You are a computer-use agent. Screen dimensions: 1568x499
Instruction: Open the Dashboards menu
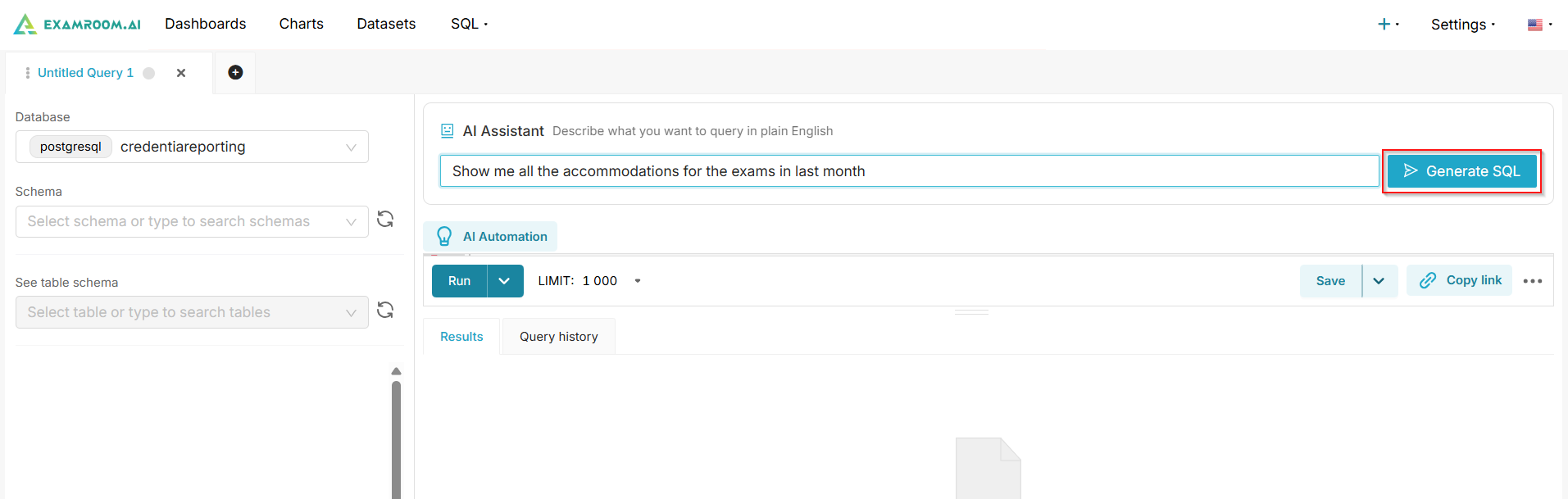[x=205, y=24]
